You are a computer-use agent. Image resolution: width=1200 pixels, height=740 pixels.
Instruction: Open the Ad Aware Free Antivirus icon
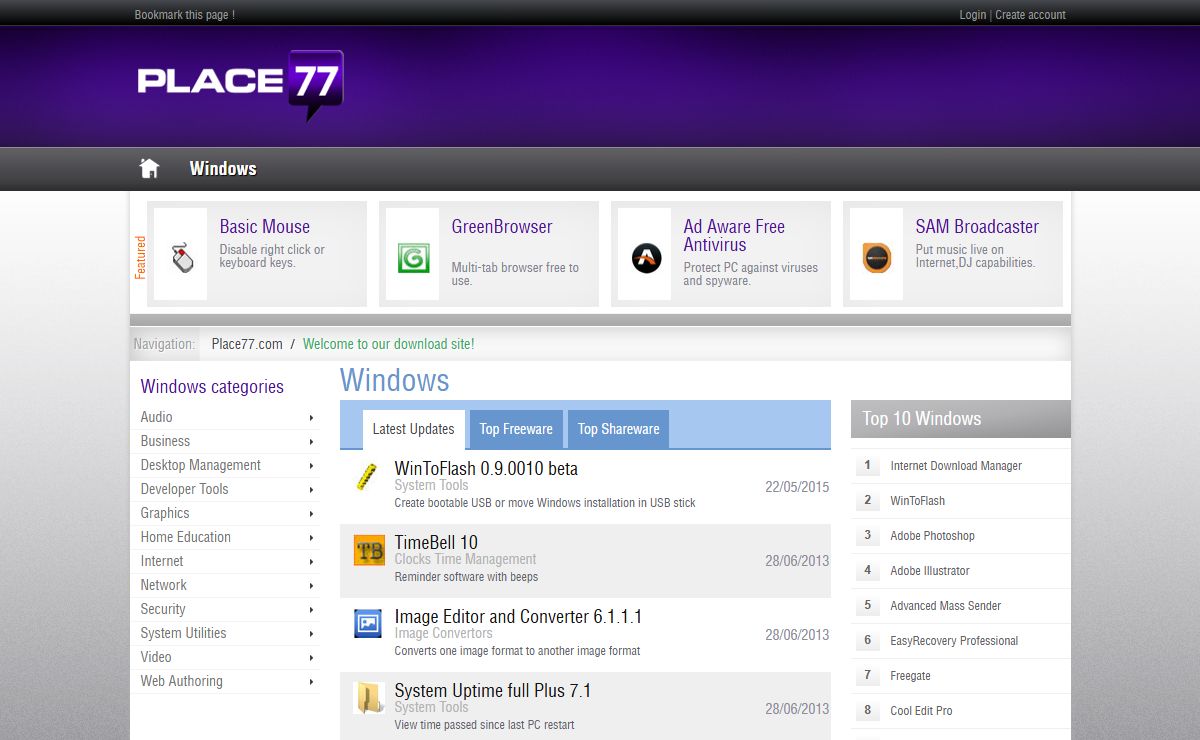pyautogui.click(x=646, y=259)
